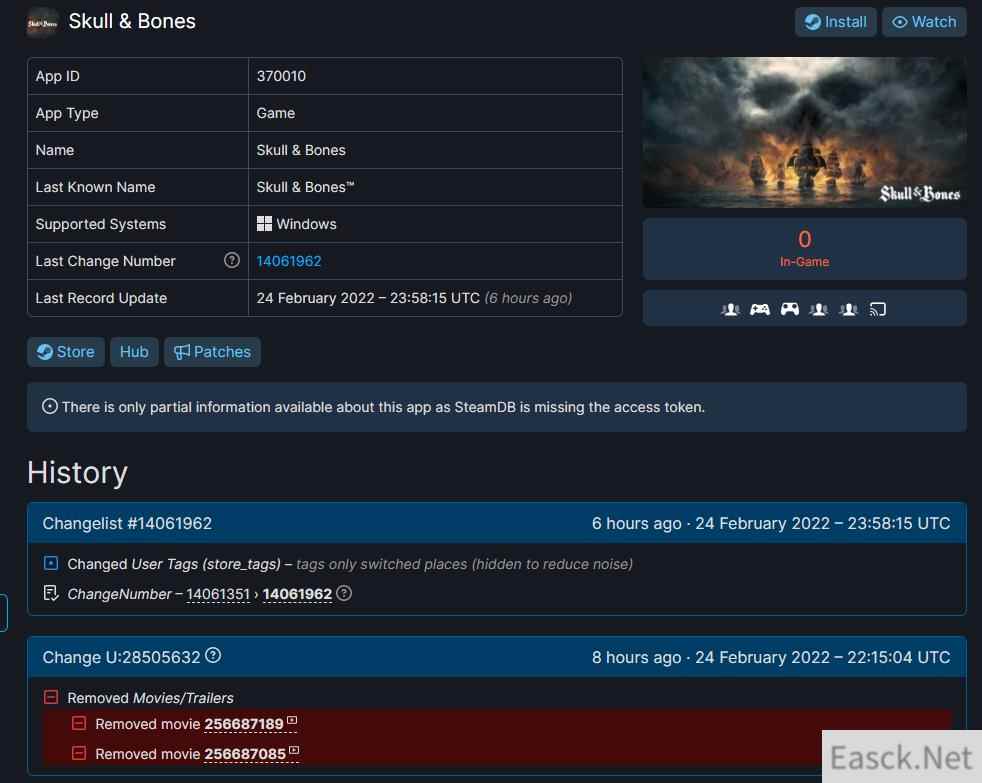Image resolution: width=982 pixels, height=783 pixels.
Task: Click the eye icon in Watch button
Action: click(899, 22)
